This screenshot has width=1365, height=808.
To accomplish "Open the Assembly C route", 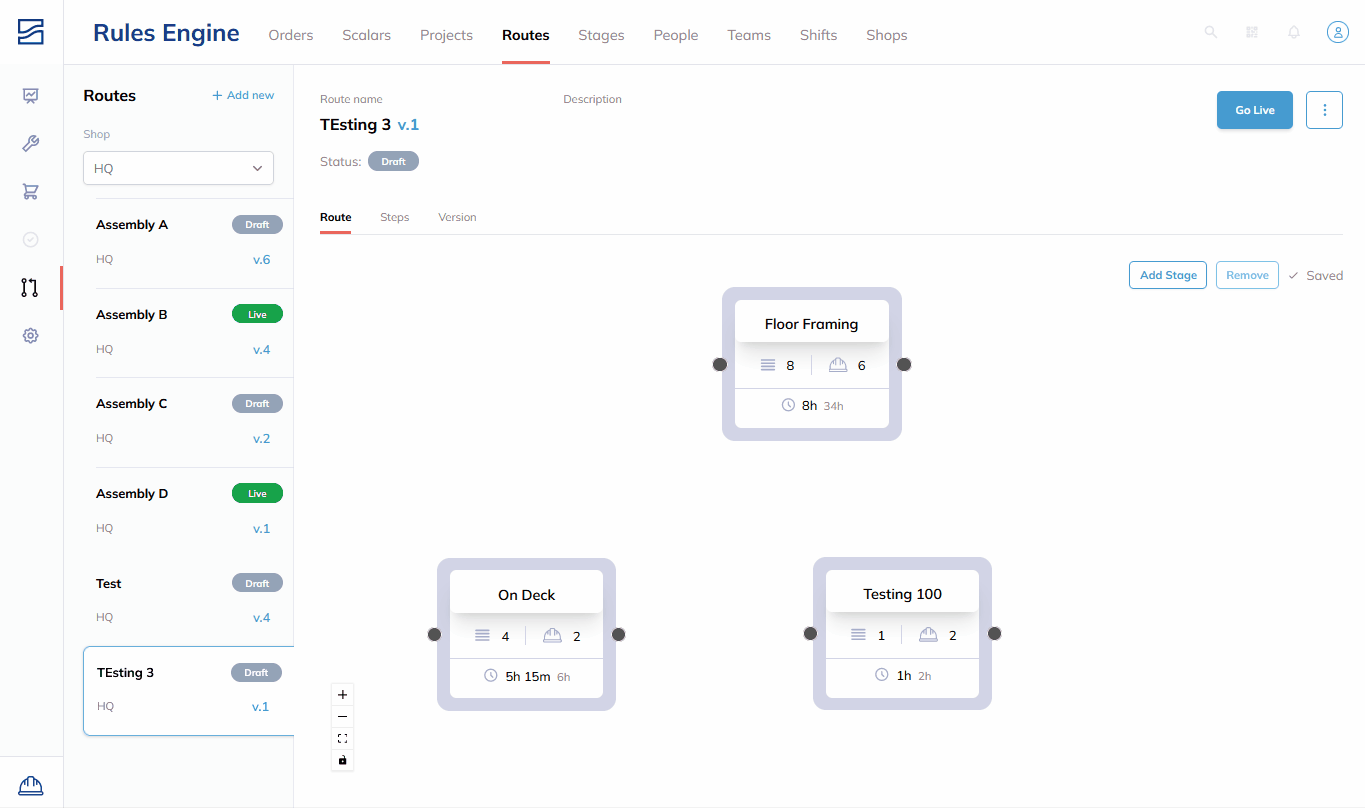I will (189, 422).
